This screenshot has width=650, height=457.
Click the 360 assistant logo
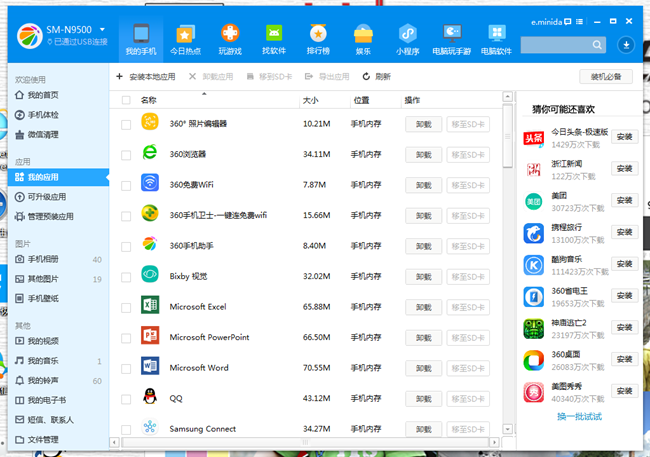tap(29, 36)
